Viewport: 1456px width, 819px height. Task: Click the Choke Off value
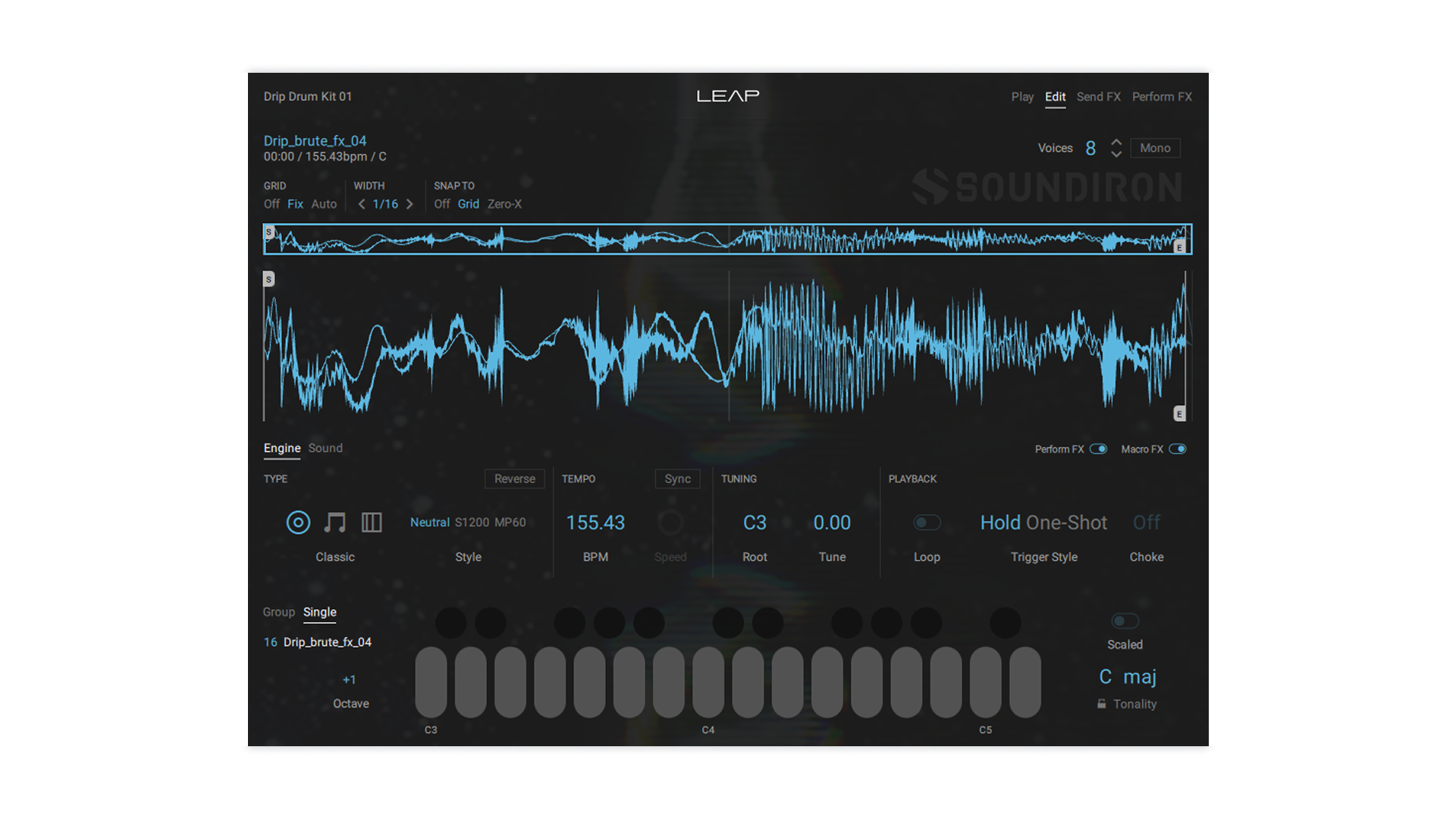1147,522
